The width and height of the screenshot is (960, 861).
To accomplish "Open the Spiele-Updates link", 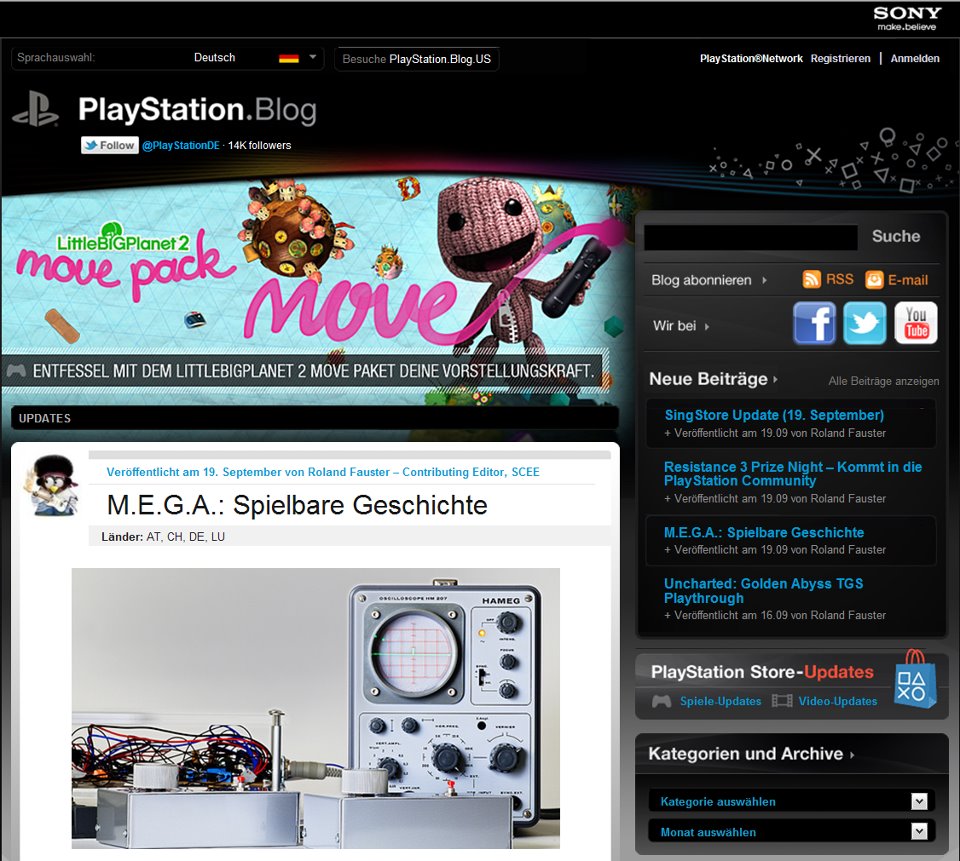I will [720, 701].
